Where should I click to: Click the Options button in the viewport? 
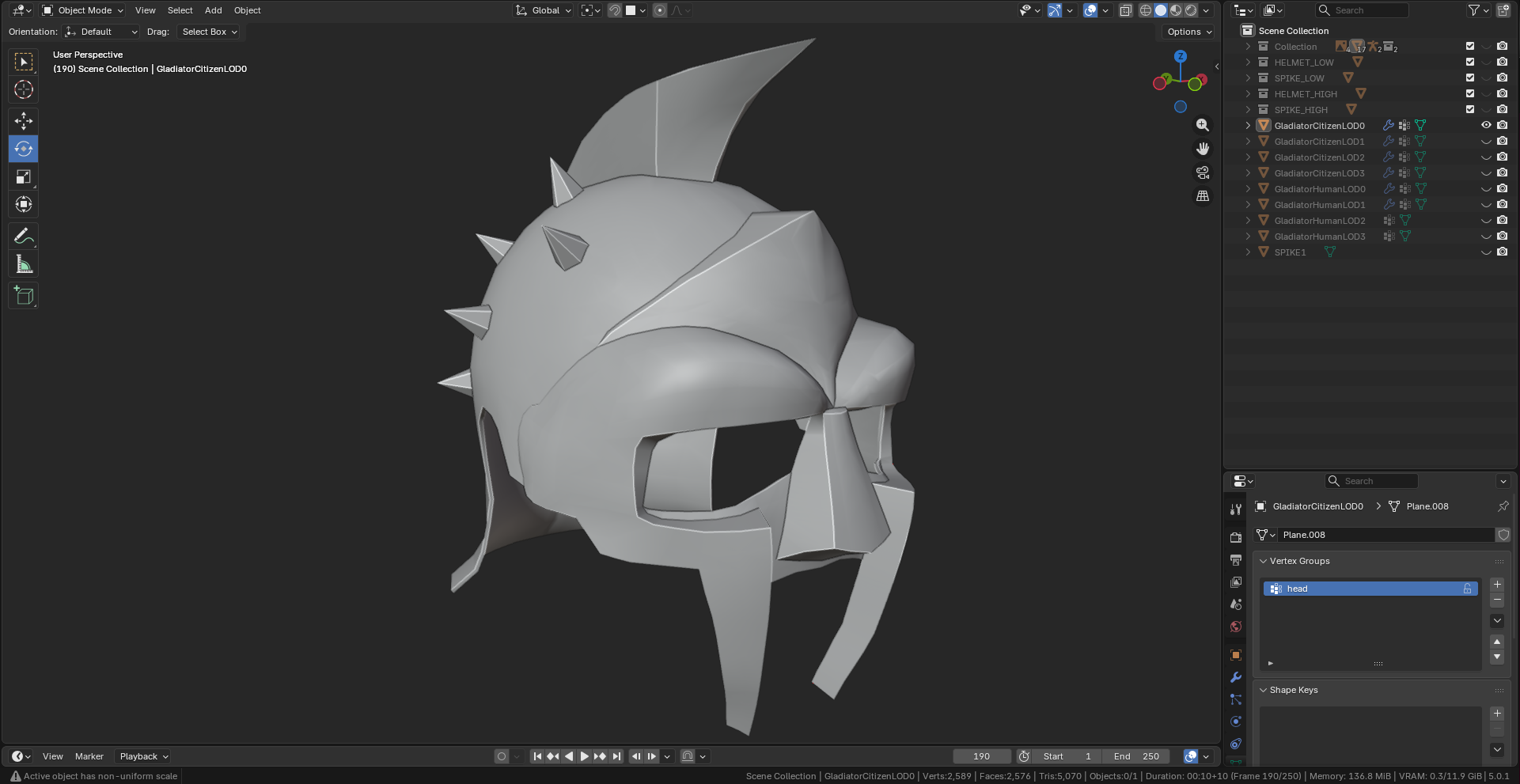(1189, 32)
